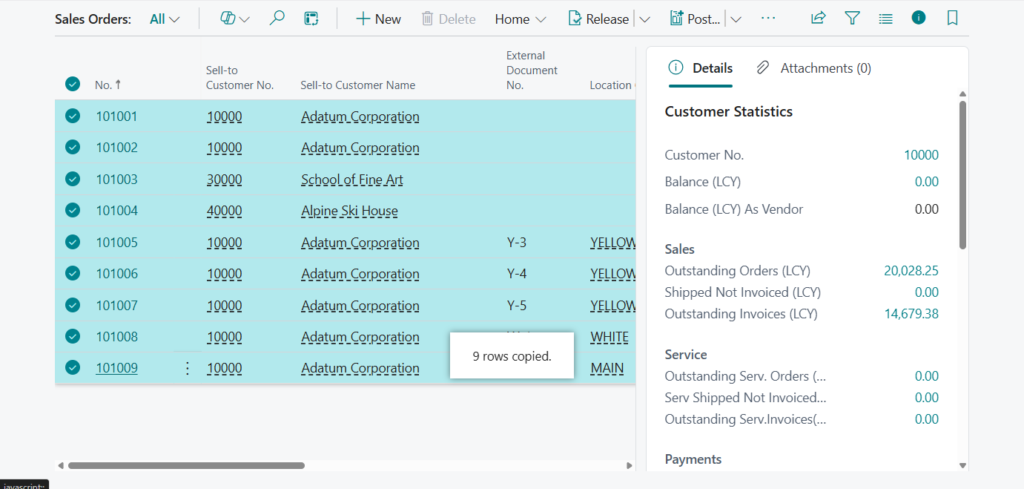
Task: Click the bookmark icon
Action: [x=952, y=18]
